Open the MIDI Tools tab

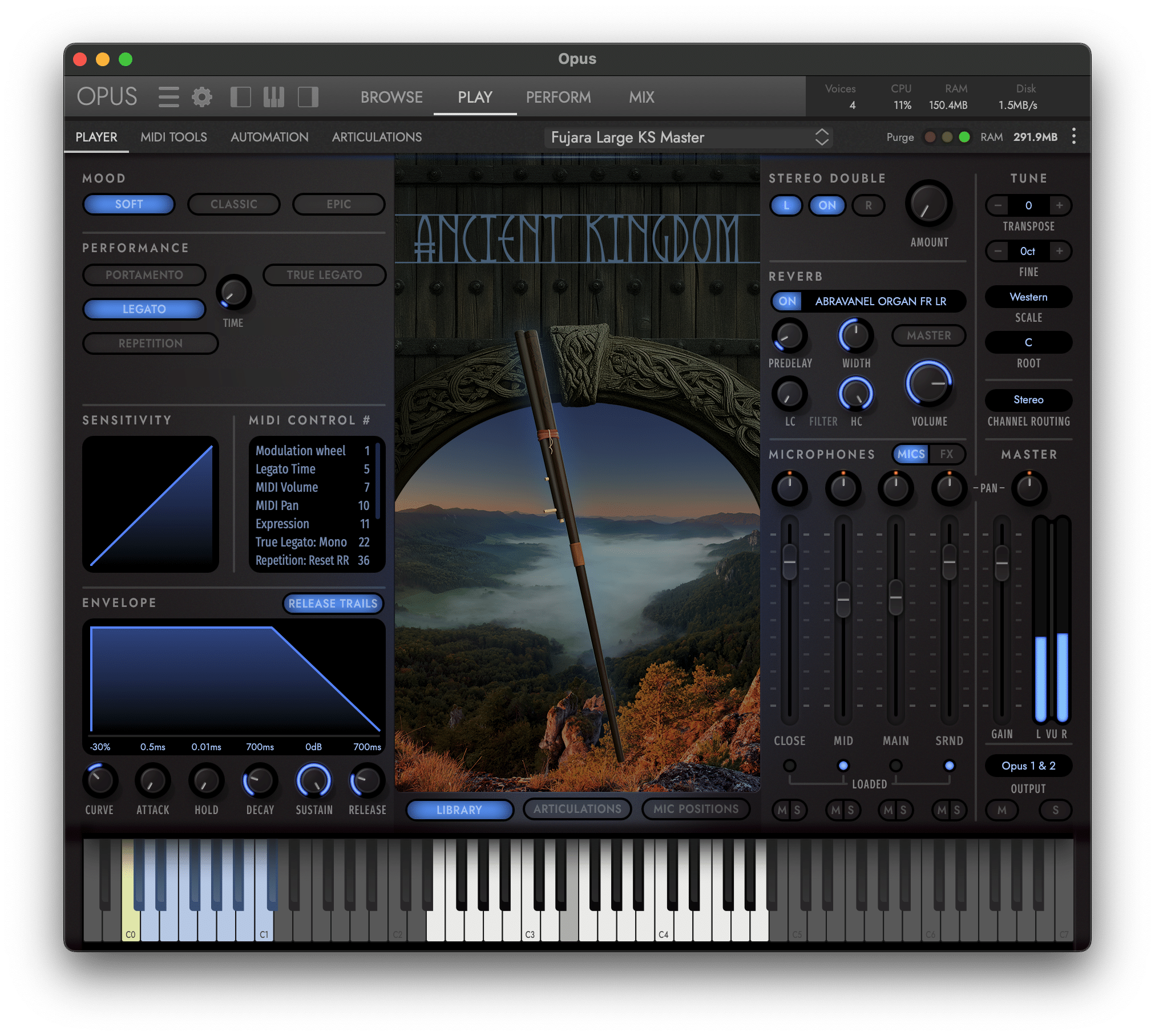[x=173, y=137]
